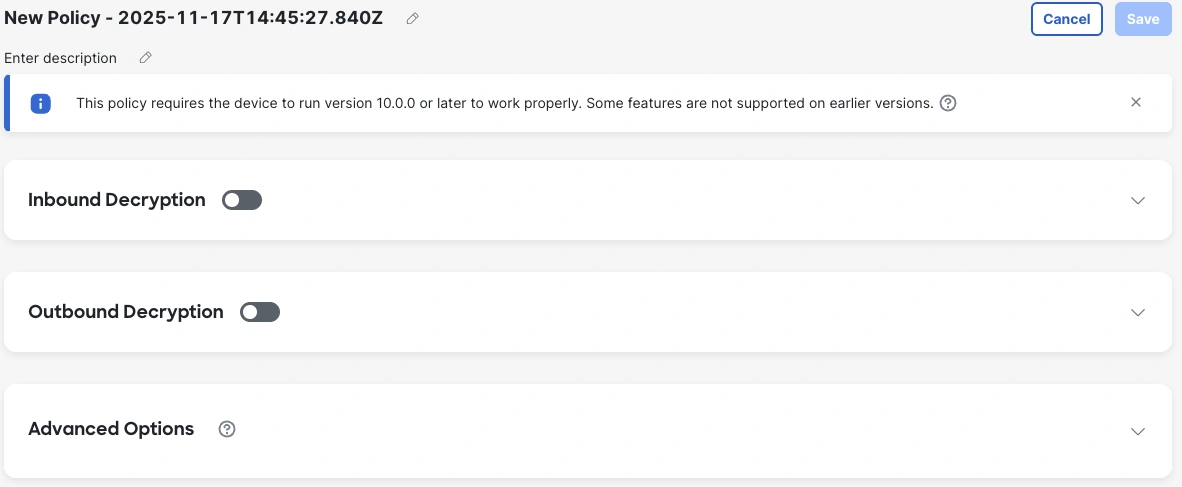
Task: Enable the Inbound Decryption toggle
Action: click(242, 200)
